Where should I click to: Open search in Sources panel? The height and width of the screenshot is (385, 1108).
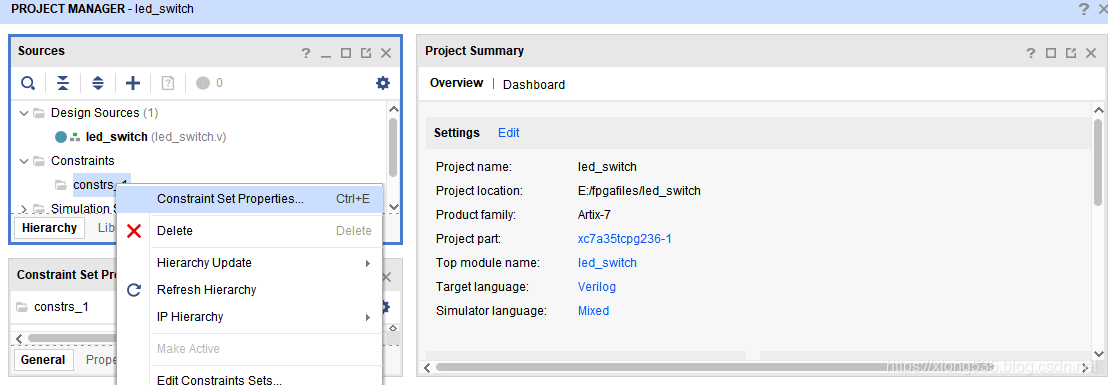[x=28, y=83]
